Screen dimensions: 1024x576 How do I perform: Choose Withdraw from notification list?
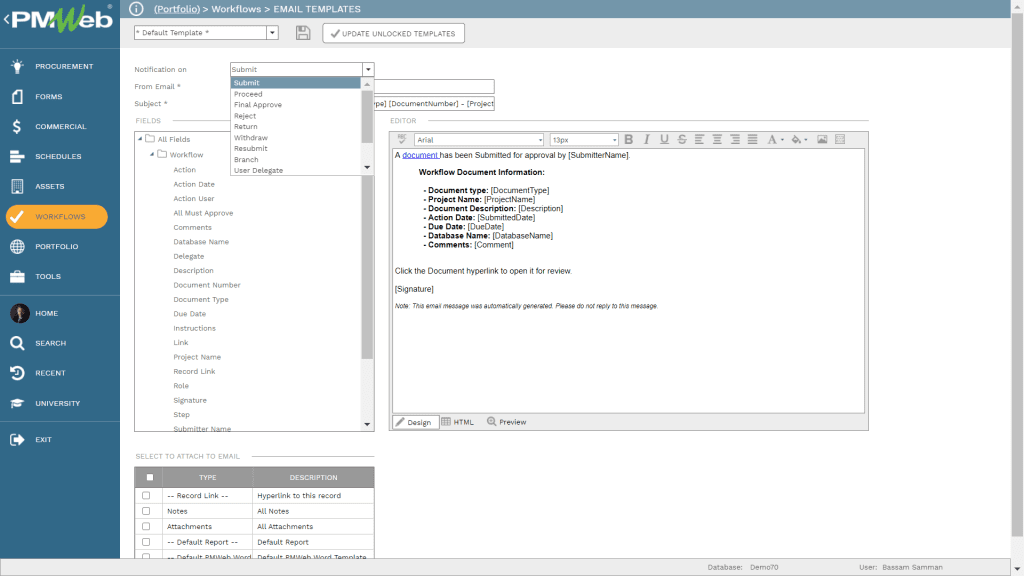pyautogui.click(x=251, y=138)
